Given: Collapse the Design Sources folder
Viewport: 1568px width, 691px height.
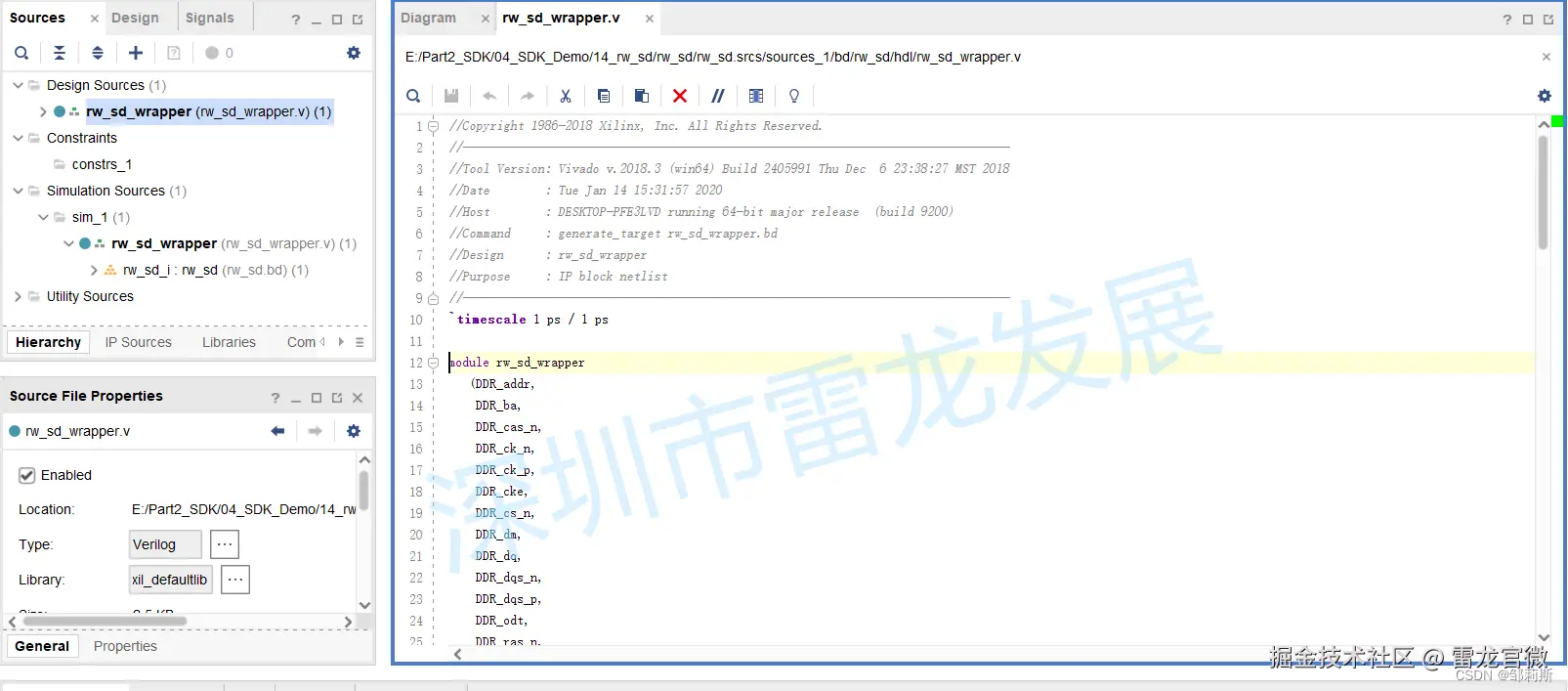Looking at the screenshot, I should (x=18, y=85).
